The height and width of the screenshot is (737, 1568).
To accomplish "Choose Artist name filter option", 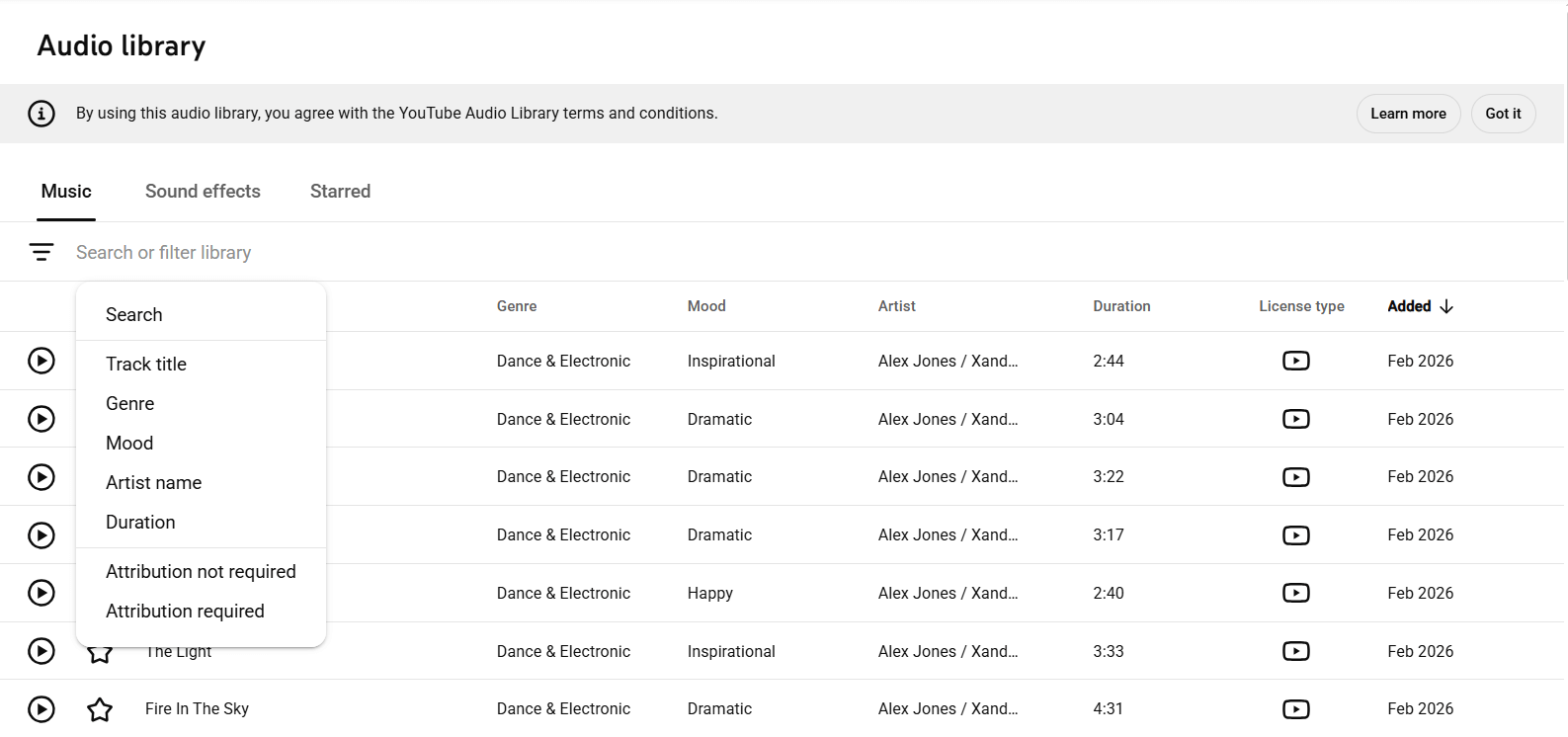I will 201,482.
